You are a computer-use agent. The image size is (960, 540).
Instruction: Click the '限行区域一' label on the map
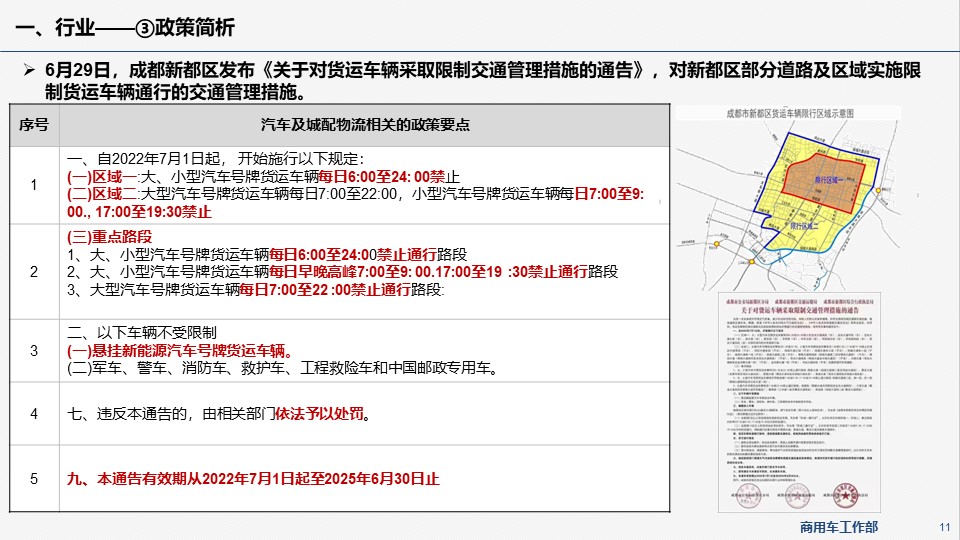[x=828, y=180]
